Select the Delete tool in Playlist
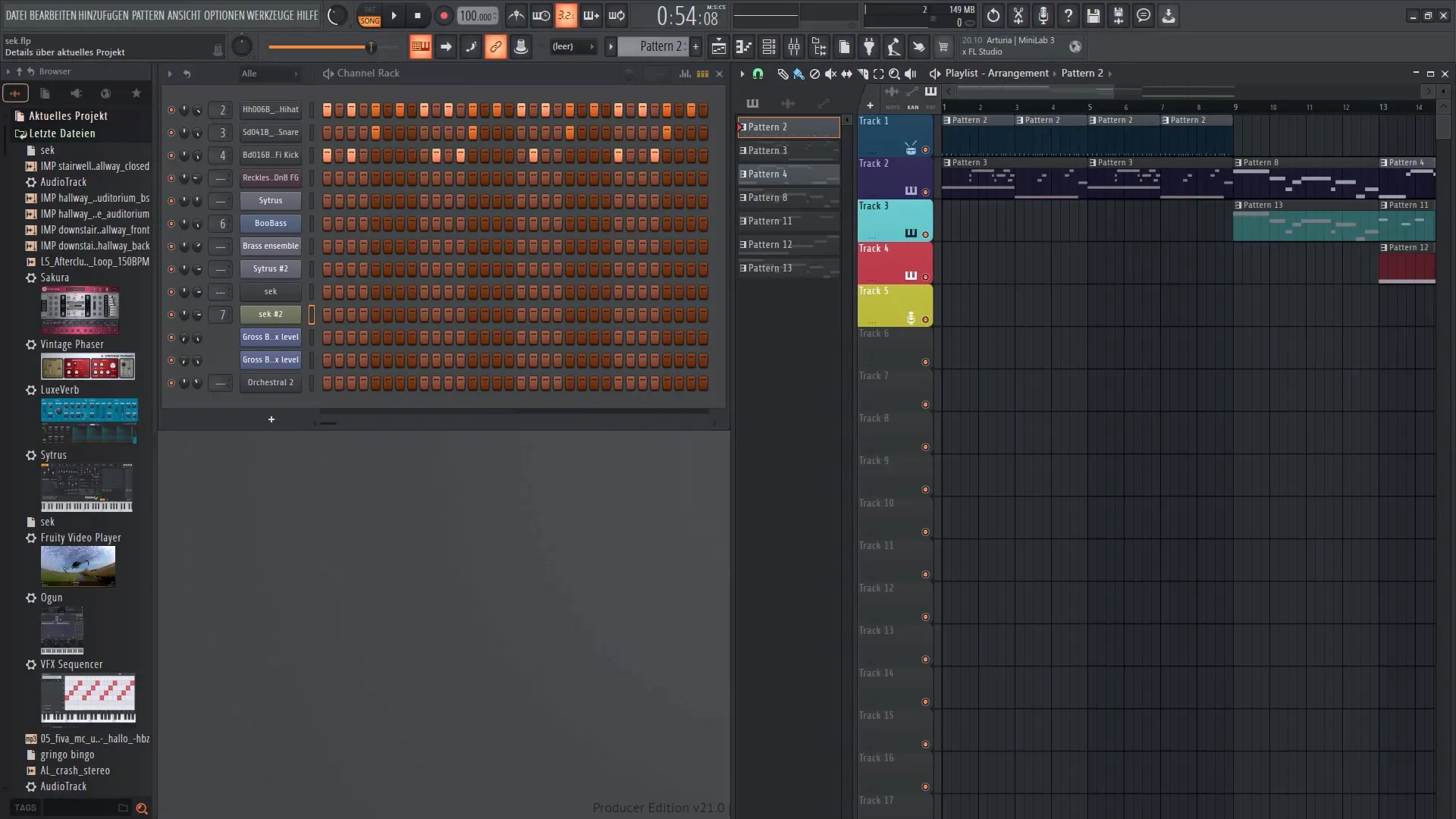Screen dimensions: 1456x819 pyautogui.click(x=814, y=74)
